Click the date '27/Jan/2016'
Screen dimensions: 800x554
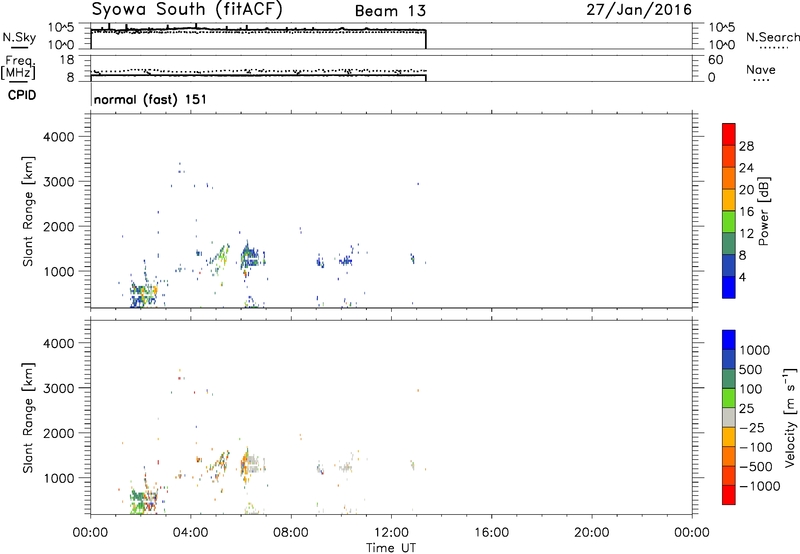[639, 10]
